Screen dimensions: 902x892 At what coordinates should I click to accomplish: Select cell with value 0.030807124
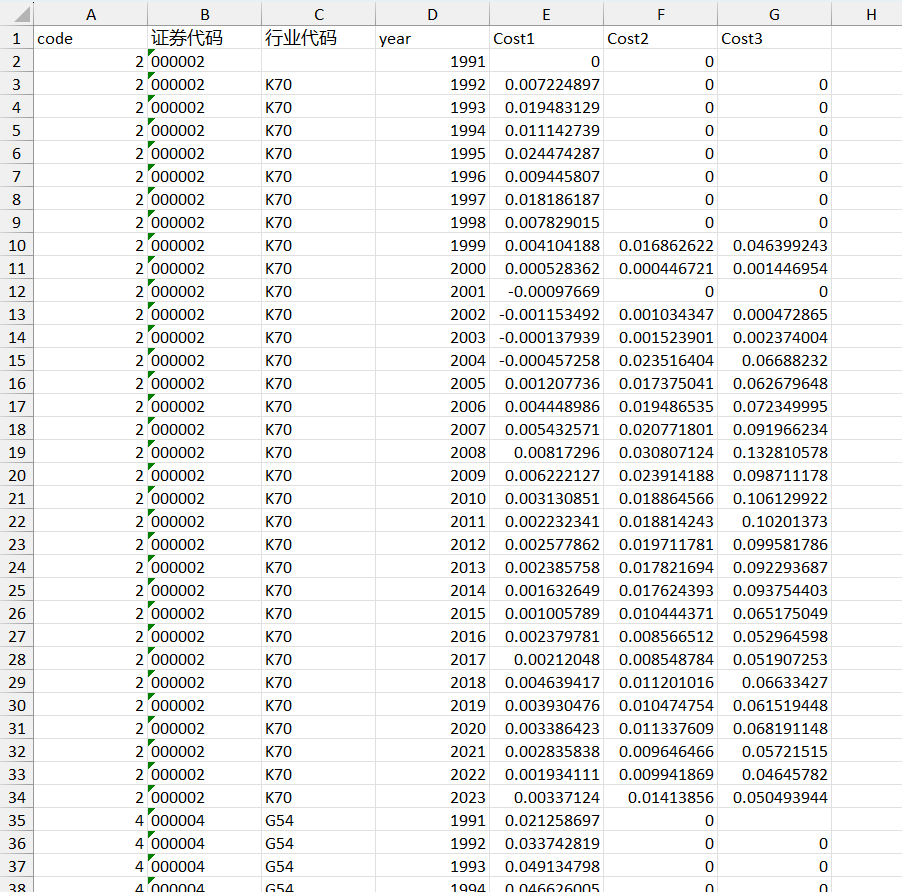click(x=660, y=453)
